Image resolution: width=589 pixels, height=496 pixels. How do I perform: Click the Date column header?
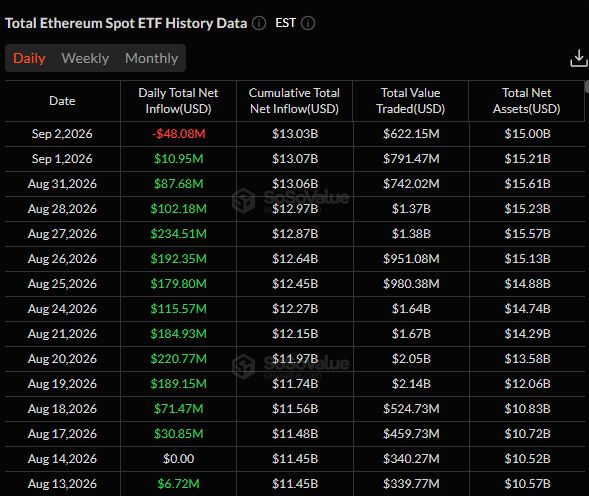point(62,101)
